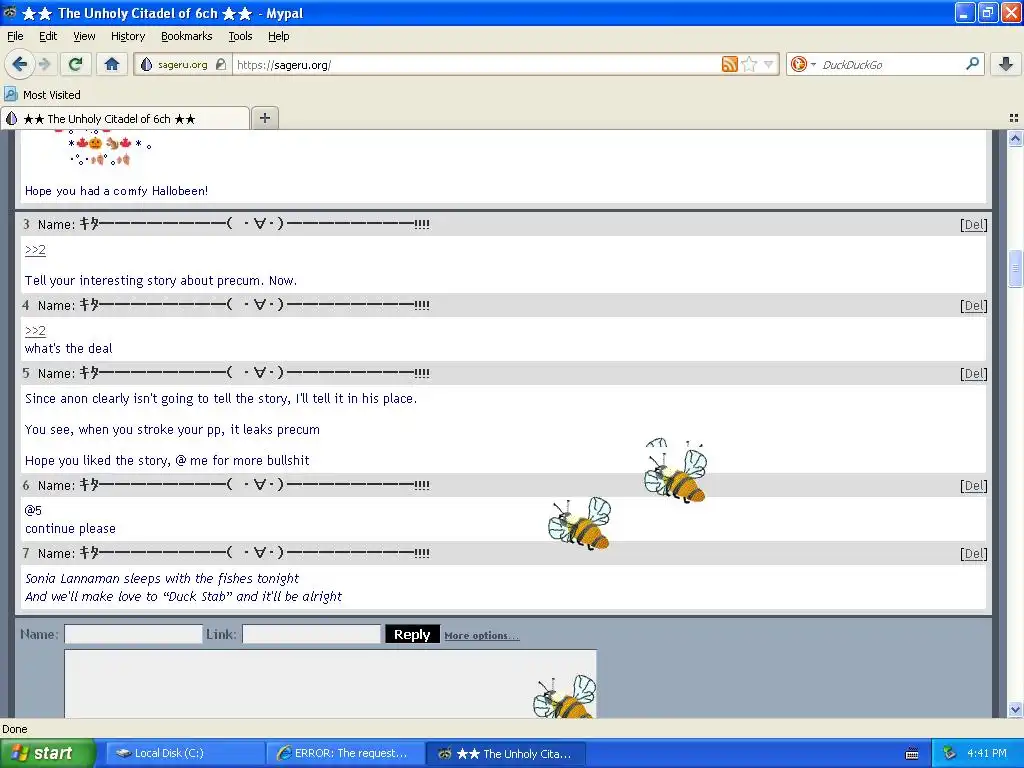Click the text 'continue please'
1024x768 pixels.
coord(71,528)
